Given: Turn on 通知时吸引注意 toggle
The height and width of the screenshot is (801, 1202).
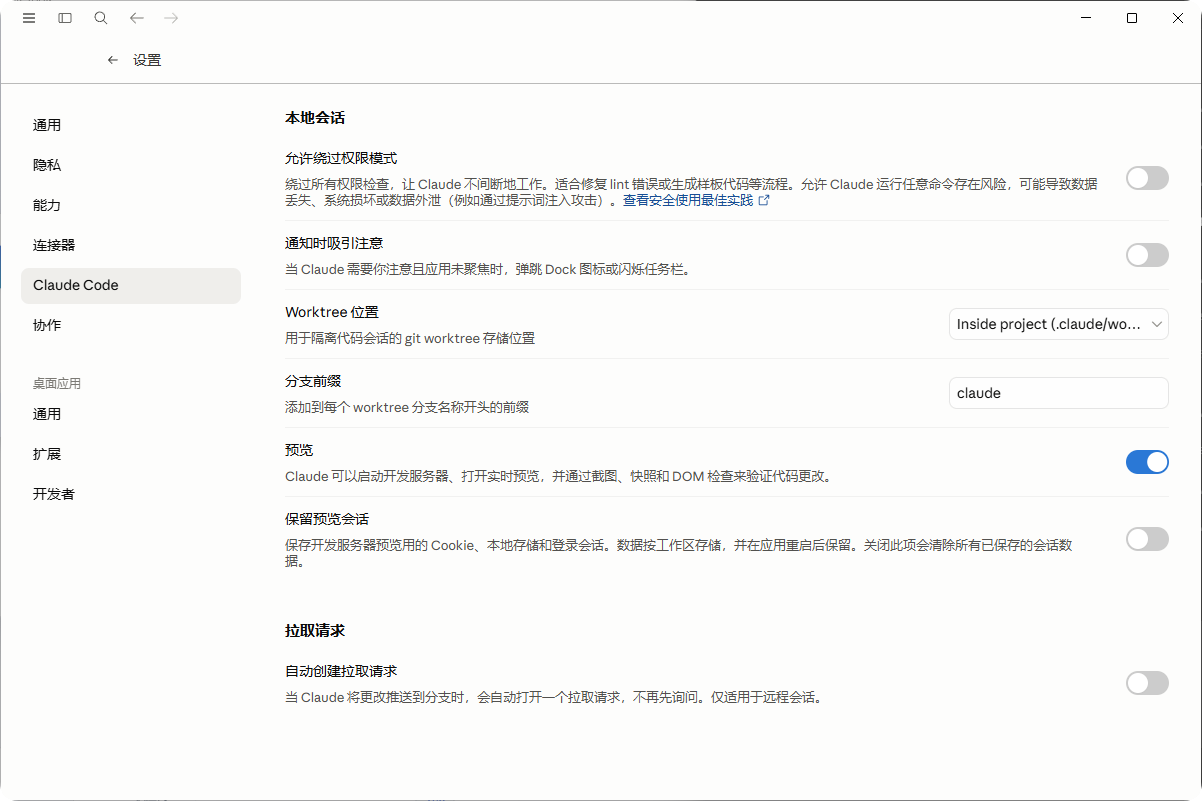Looking at the screenshot, I should [1147, 255].
